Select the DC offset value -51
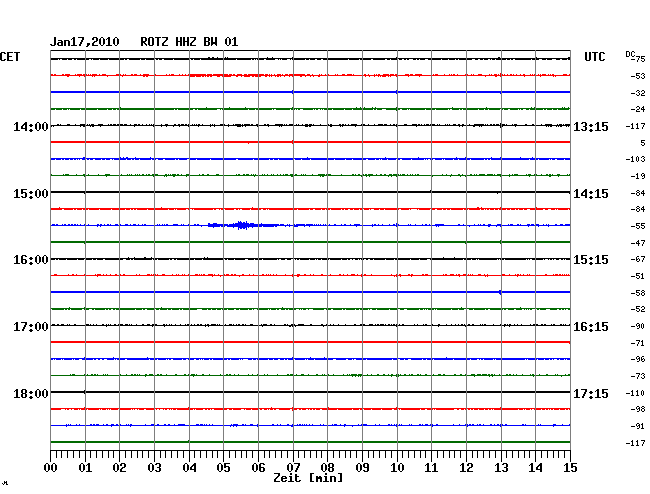The width and height of the screenshot is (650, 494). tap(638, 276)
